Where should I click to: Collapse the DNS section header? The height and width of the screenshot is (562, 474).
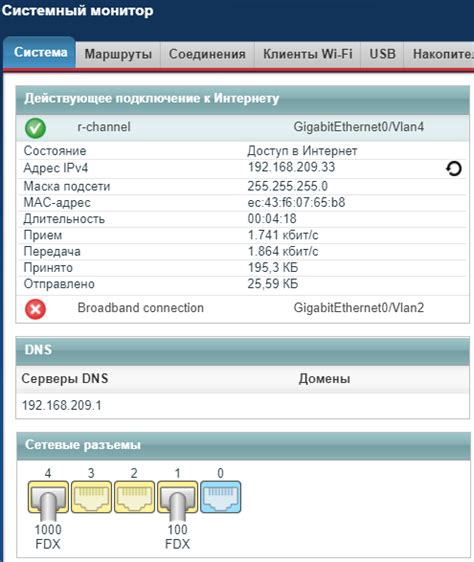(243, 350)
